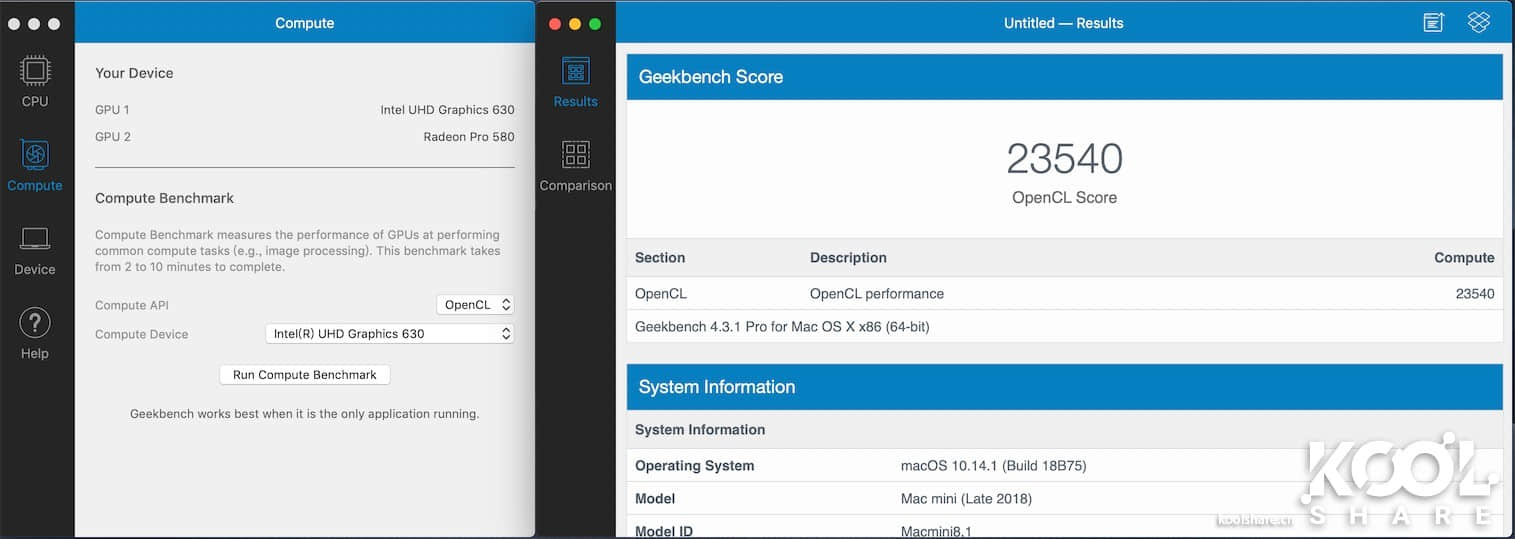Click the 'Compute Benchmark' heading
This screenshot has width=1515, height=539.
(165, 198)
